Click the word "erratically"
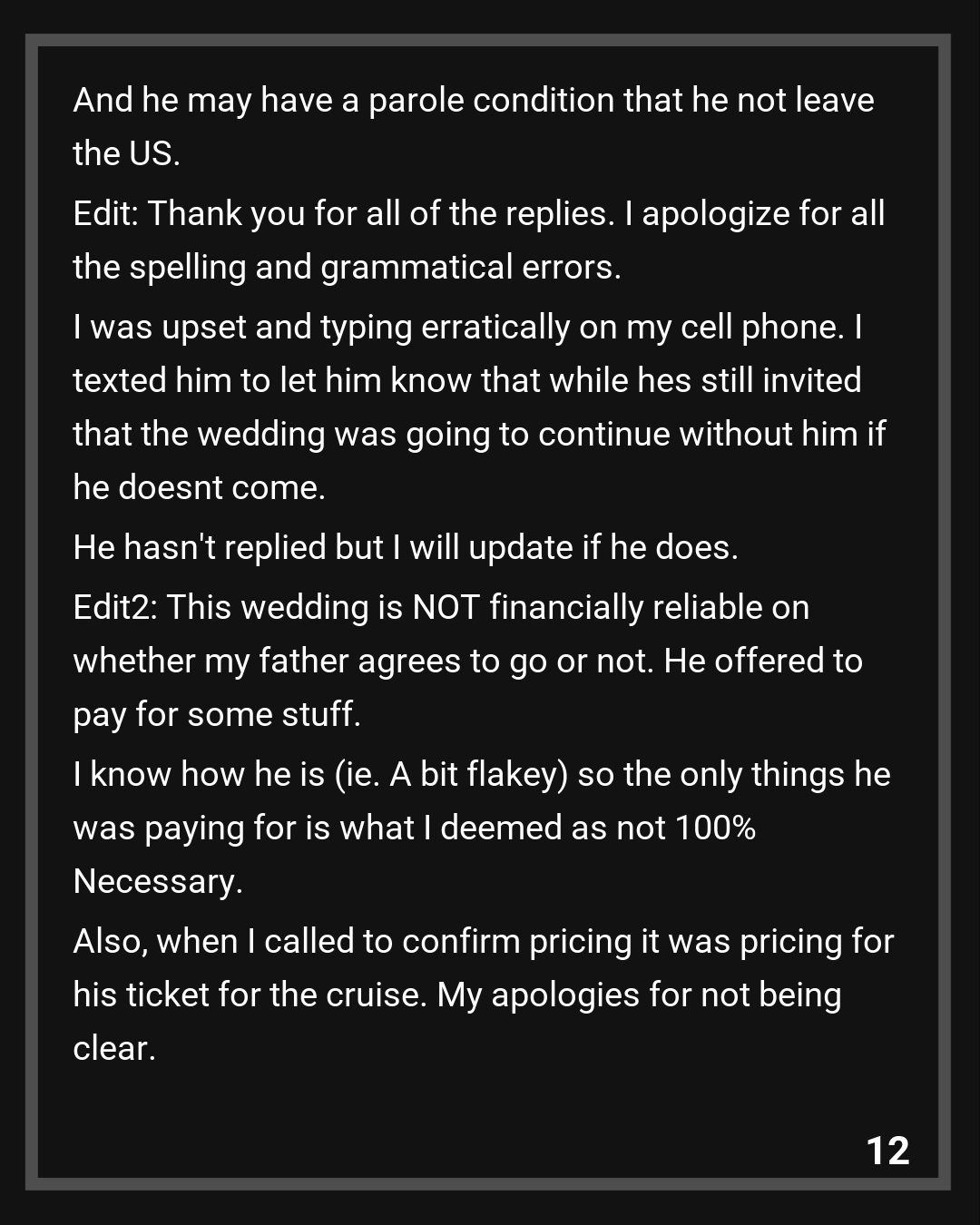This screenshot has height=1225, width=980. (495, 327)
